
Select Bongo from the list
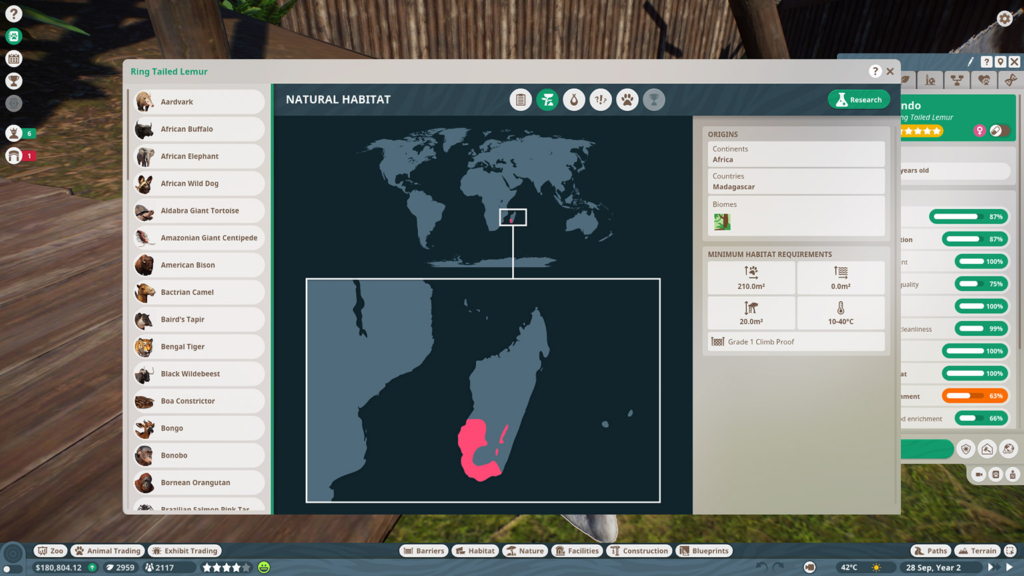tap(199, 428)
